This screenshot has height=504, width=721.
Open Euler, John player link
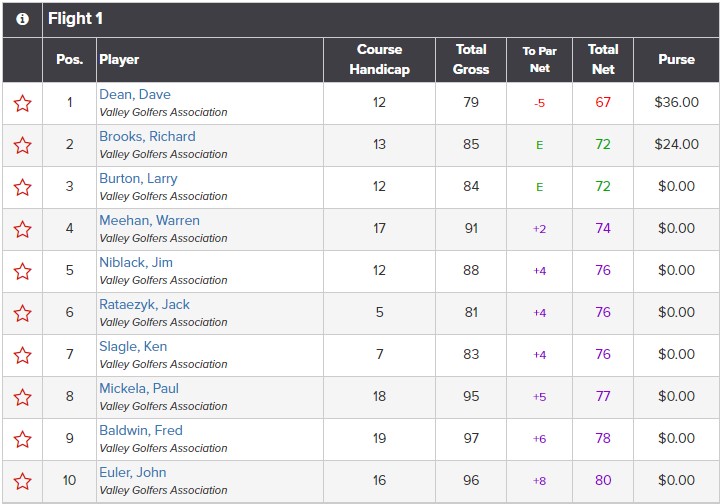point(133,472)
